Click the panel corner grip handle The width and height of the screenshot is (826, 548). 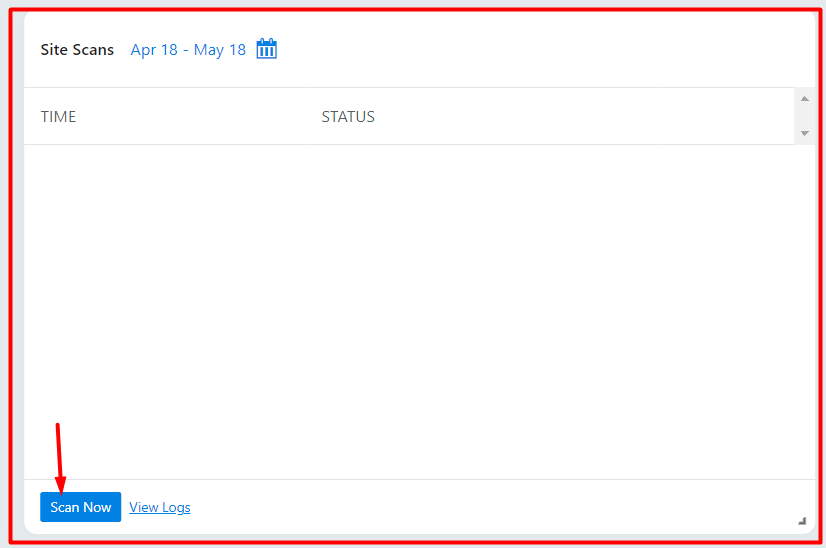tap(802, 521)
